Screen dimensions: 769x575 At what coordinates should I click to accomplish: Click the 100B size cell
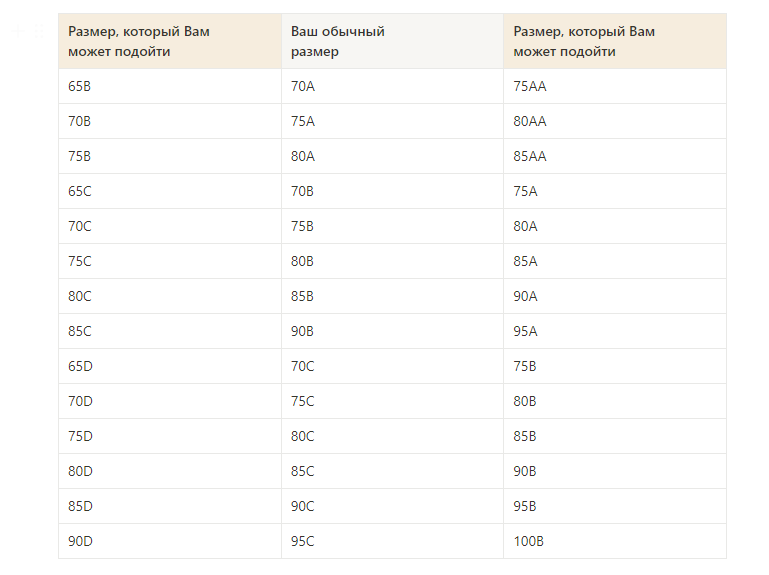pos(615,541)
